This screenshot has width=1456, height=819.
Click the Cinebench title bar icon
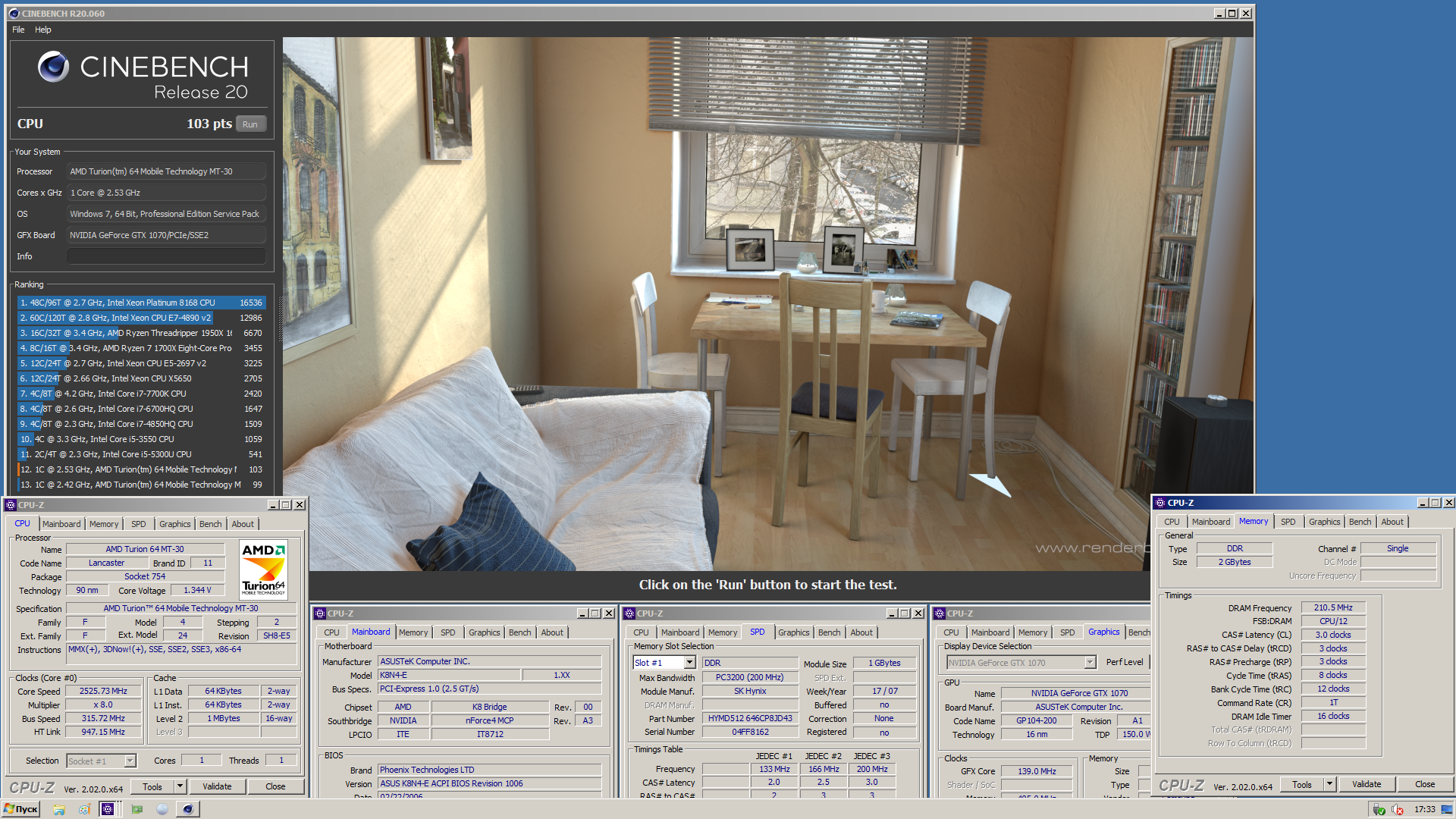point(13,13)
